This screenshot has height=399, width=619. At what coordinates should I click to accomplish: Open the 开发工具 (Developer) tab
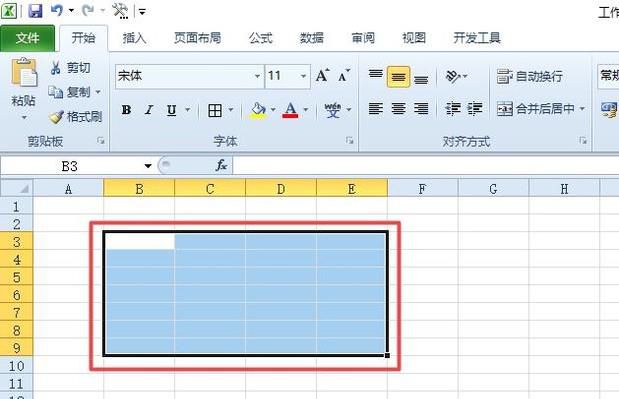pyautogui.click(x=477, y=38)
